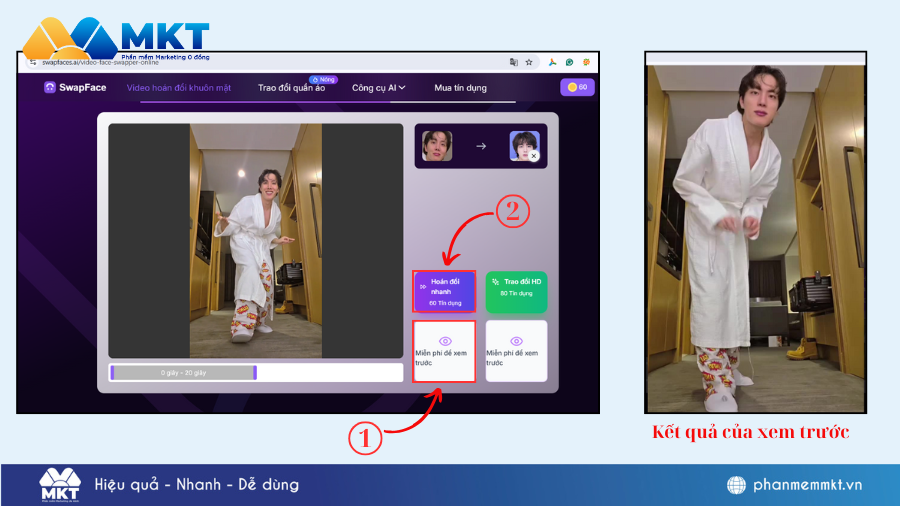
Task: Click eye preview under Trao đổi HD
Action: coord(517,351)
